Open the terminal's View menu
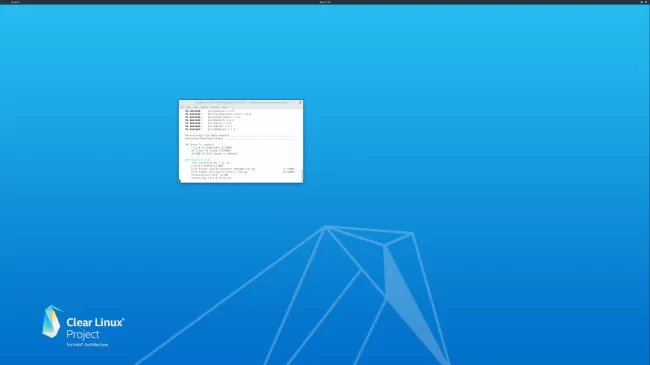This screenshot has width=650, height=365. tap(195, 107)
